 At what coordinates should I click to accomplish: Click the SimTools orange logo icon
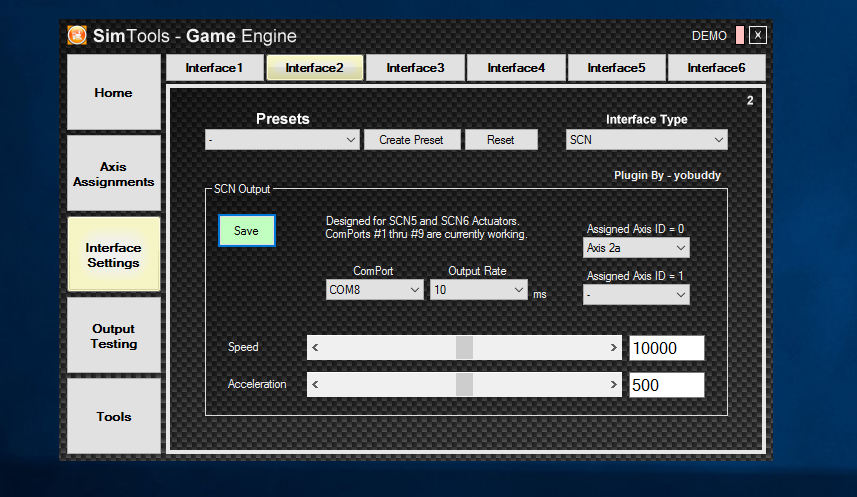(77, 36)
